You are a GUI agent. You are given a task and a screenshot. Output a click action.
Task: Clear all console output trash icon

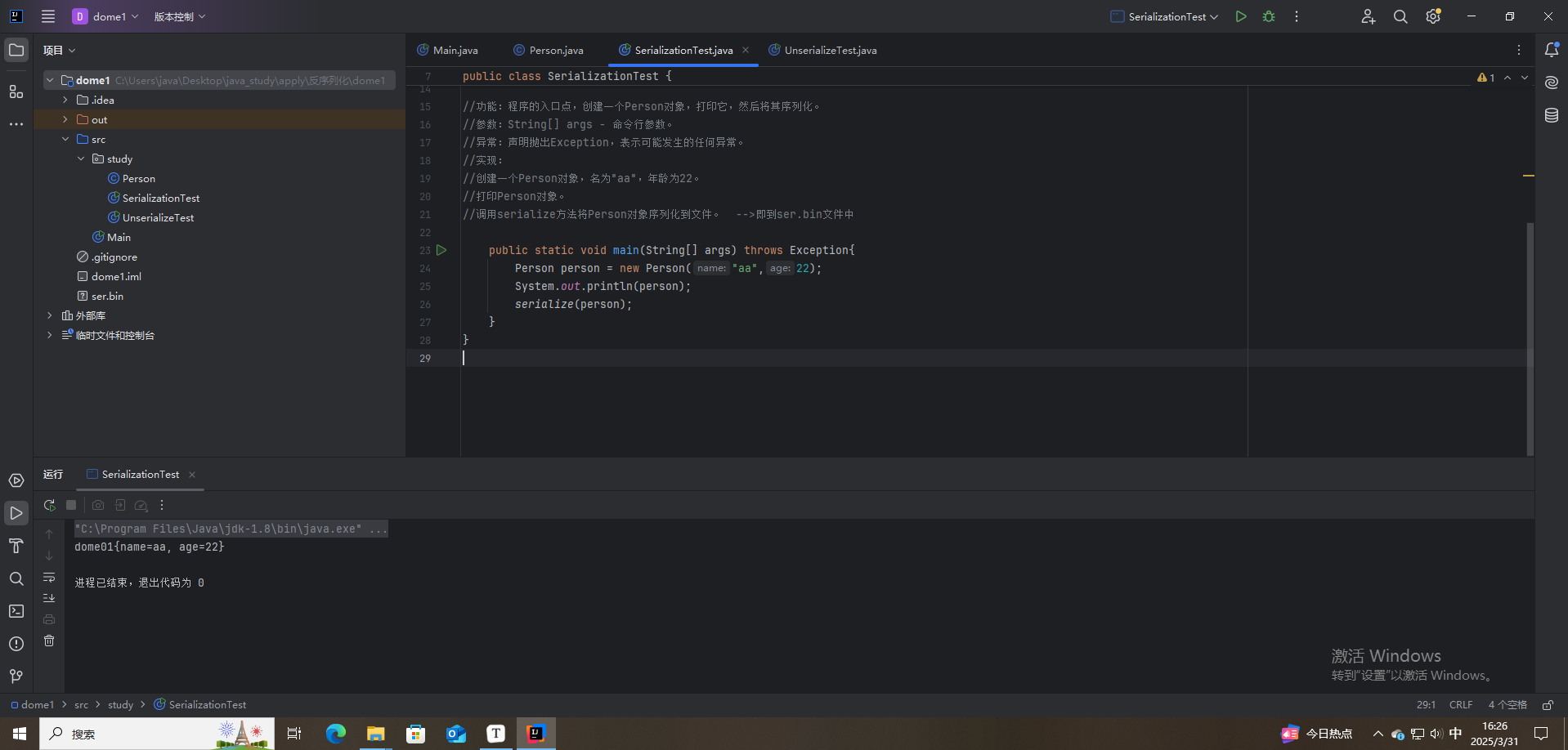(49, 641)
